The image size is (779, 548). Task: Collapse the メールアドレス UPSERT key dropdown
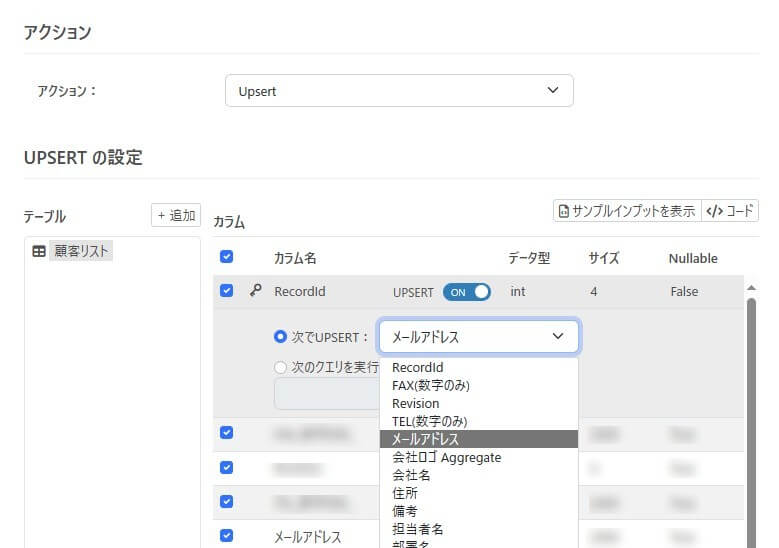479,336
